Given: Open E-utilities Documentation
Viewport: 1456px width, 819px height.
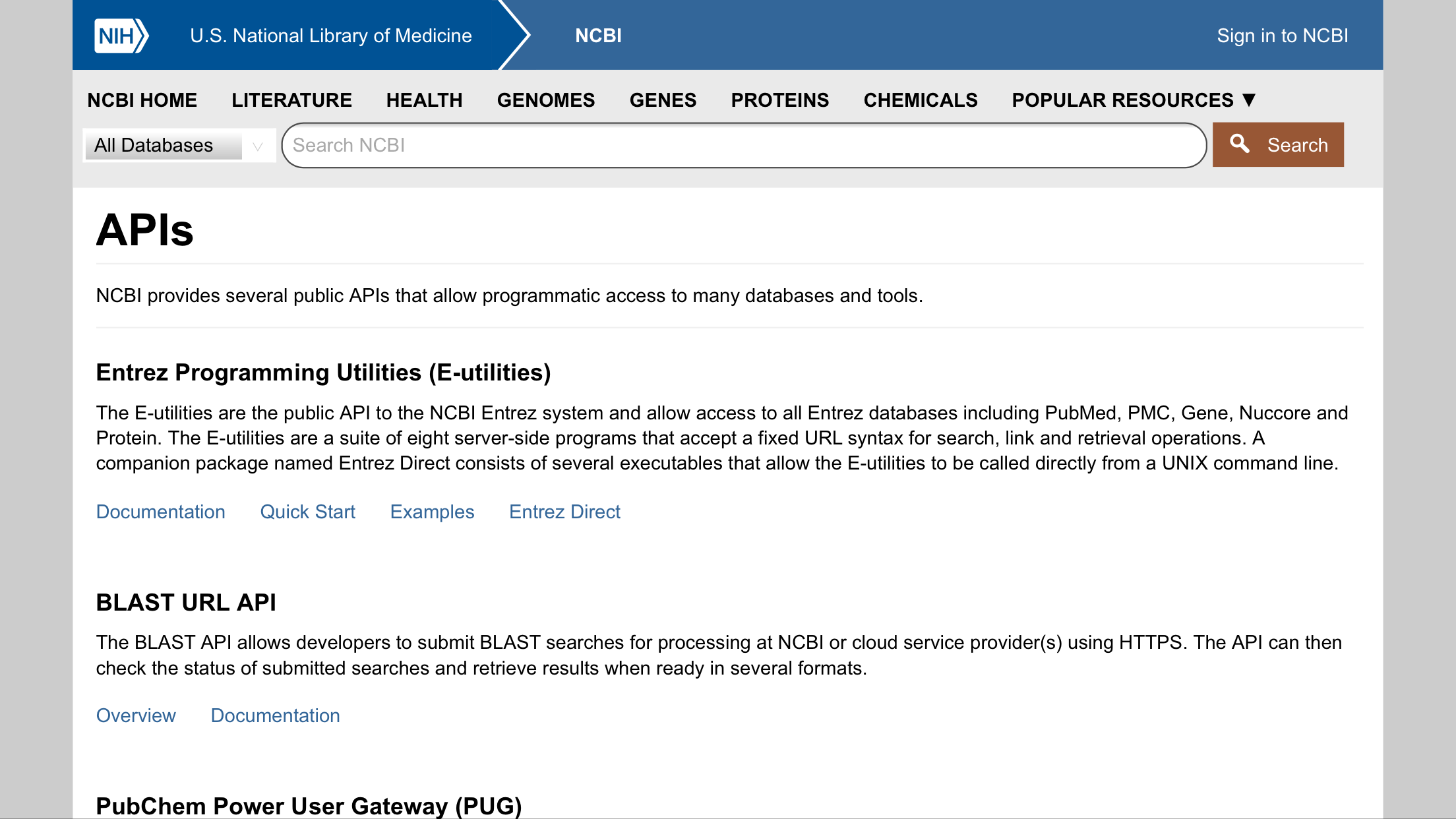Looking at the screenshot, I should click(x=160, y=512).
